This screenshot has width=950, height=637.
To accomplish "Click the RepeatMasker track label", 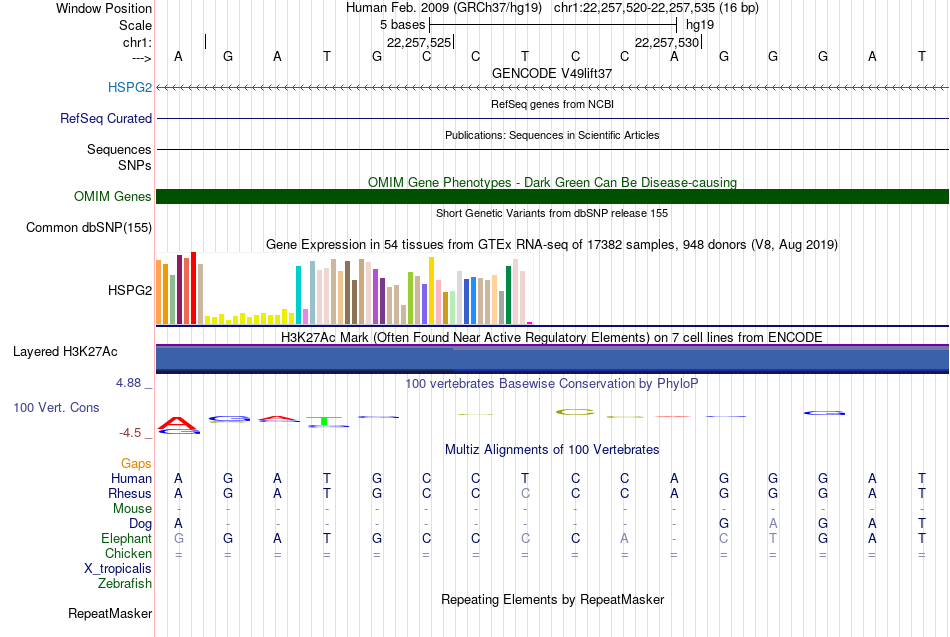I will tap(110, 613).
